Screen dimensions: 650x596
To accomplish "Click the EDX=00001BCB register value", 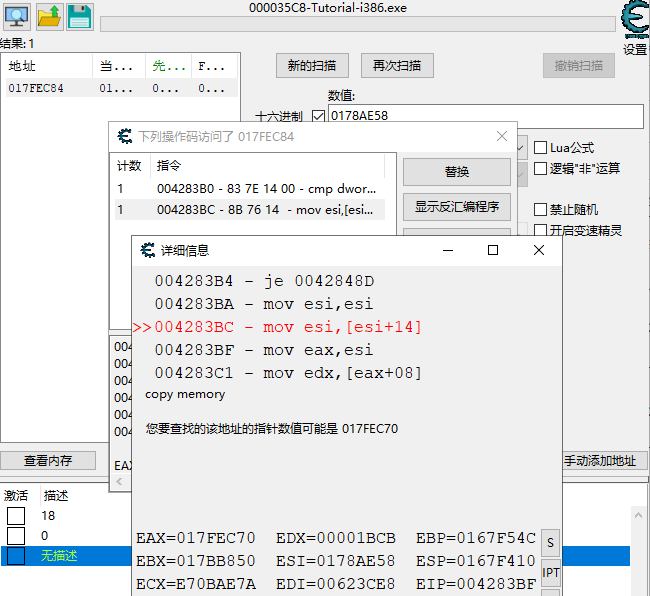I will (x=336, y=538).
